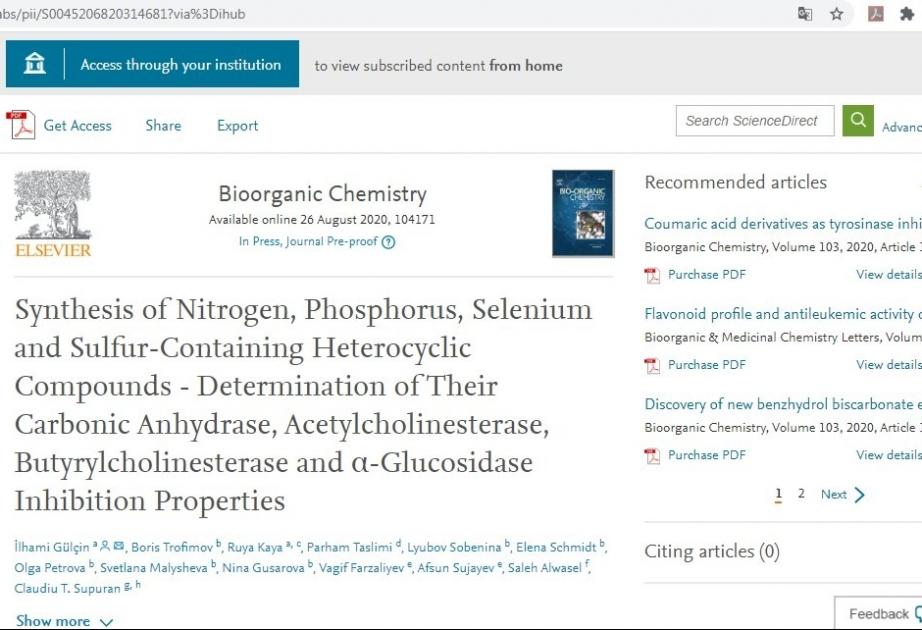This screenshot has width=922, height=630.
Task: Click the email envelope icon beside İlhami Gülçin
Action: click(119, 546)
